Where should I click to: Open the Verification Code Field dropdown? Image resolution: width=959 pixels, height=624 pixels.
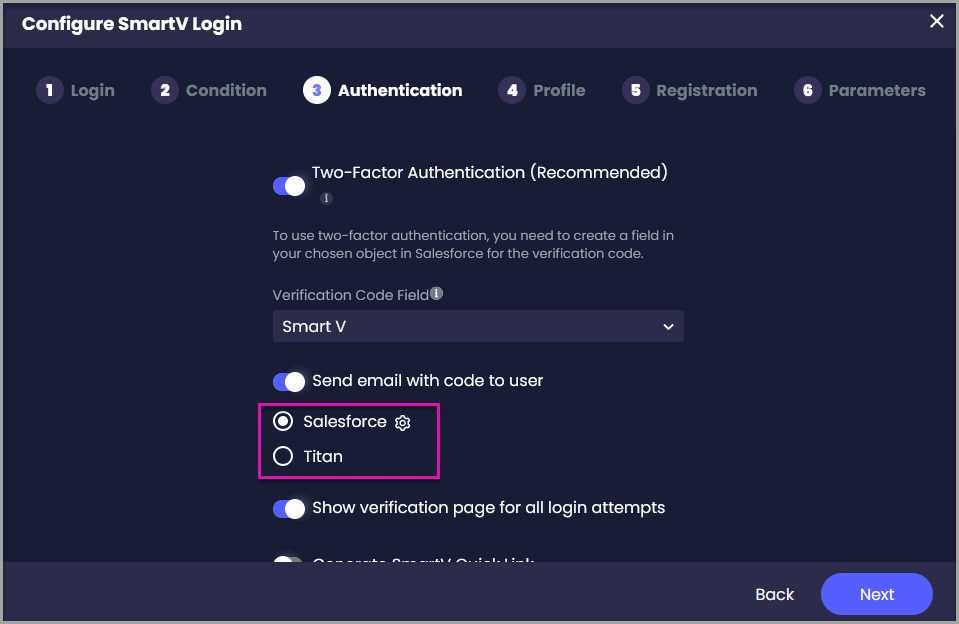478,326
